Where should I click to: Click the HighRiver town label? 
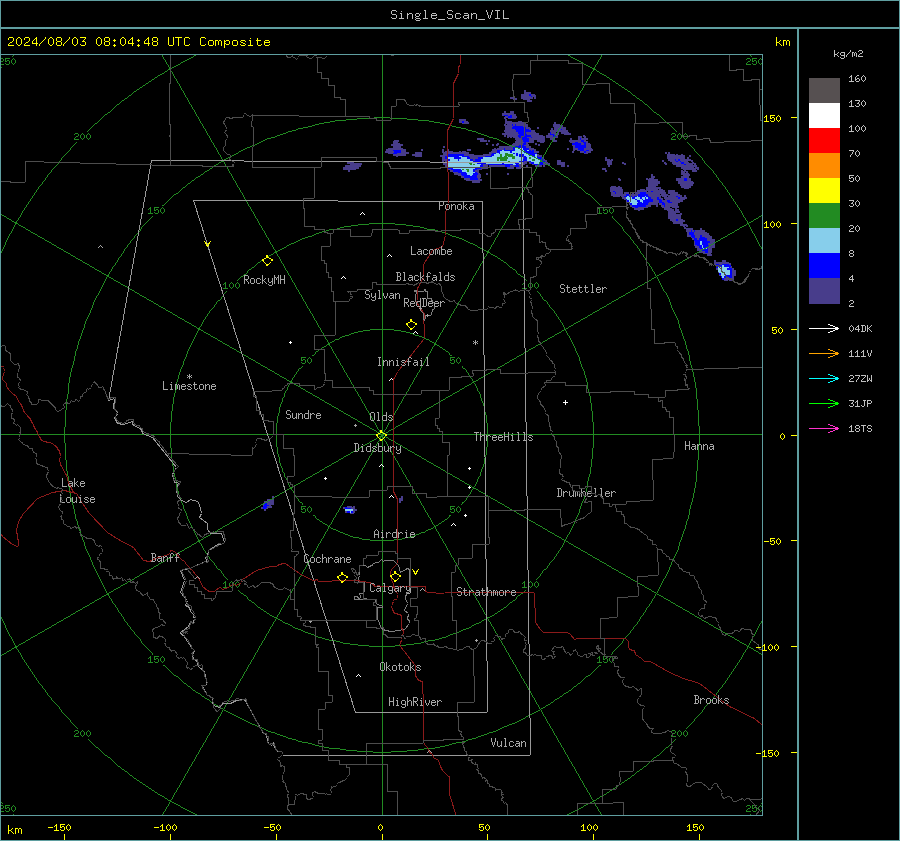click(x=415, y=702)
